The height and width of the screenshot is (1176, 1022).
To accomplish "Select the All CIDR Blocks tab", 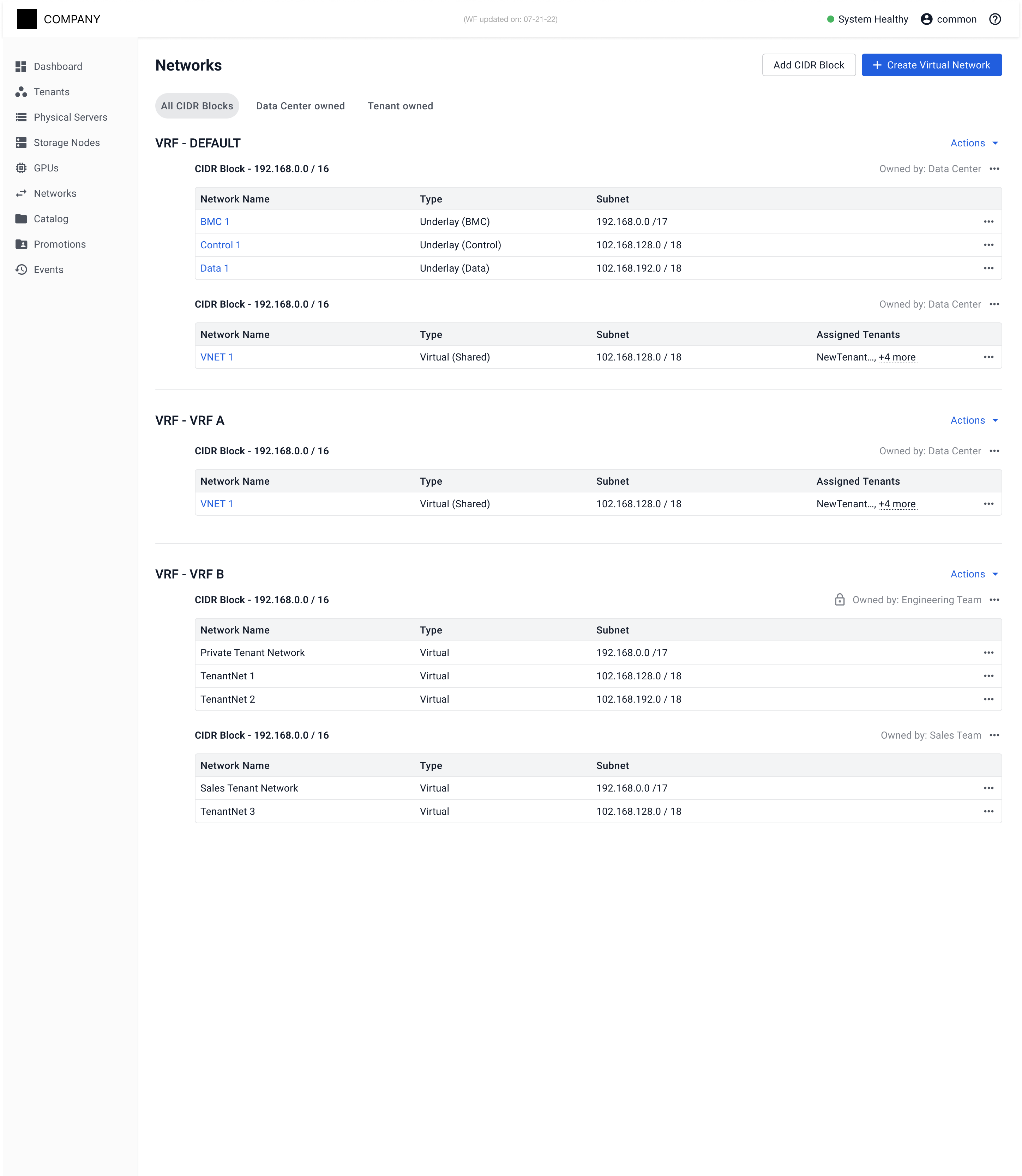I will (197, 106).
